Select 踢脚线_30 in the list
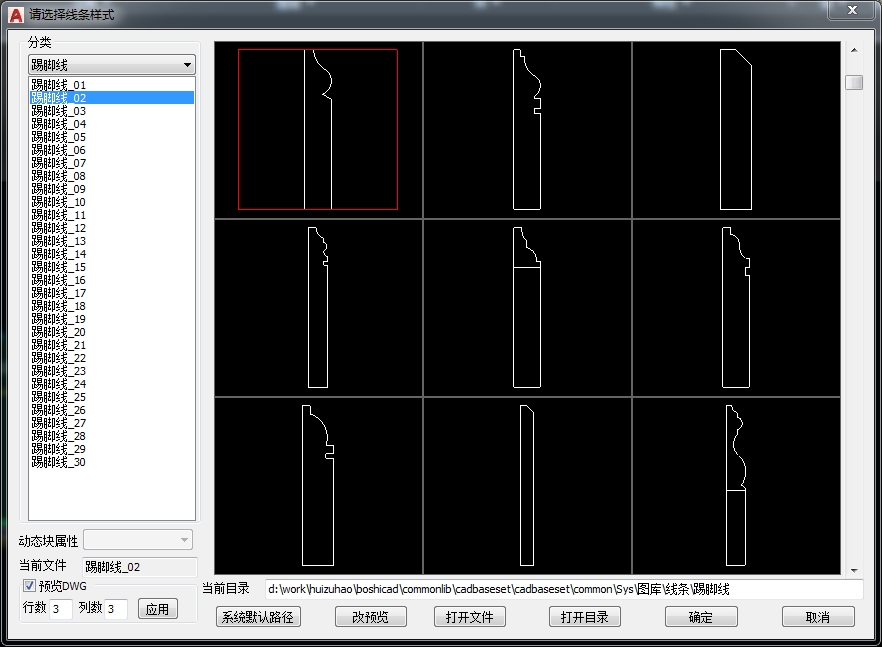Image resolution: width=882 pixels, height=647 pixels. (111, 462)
